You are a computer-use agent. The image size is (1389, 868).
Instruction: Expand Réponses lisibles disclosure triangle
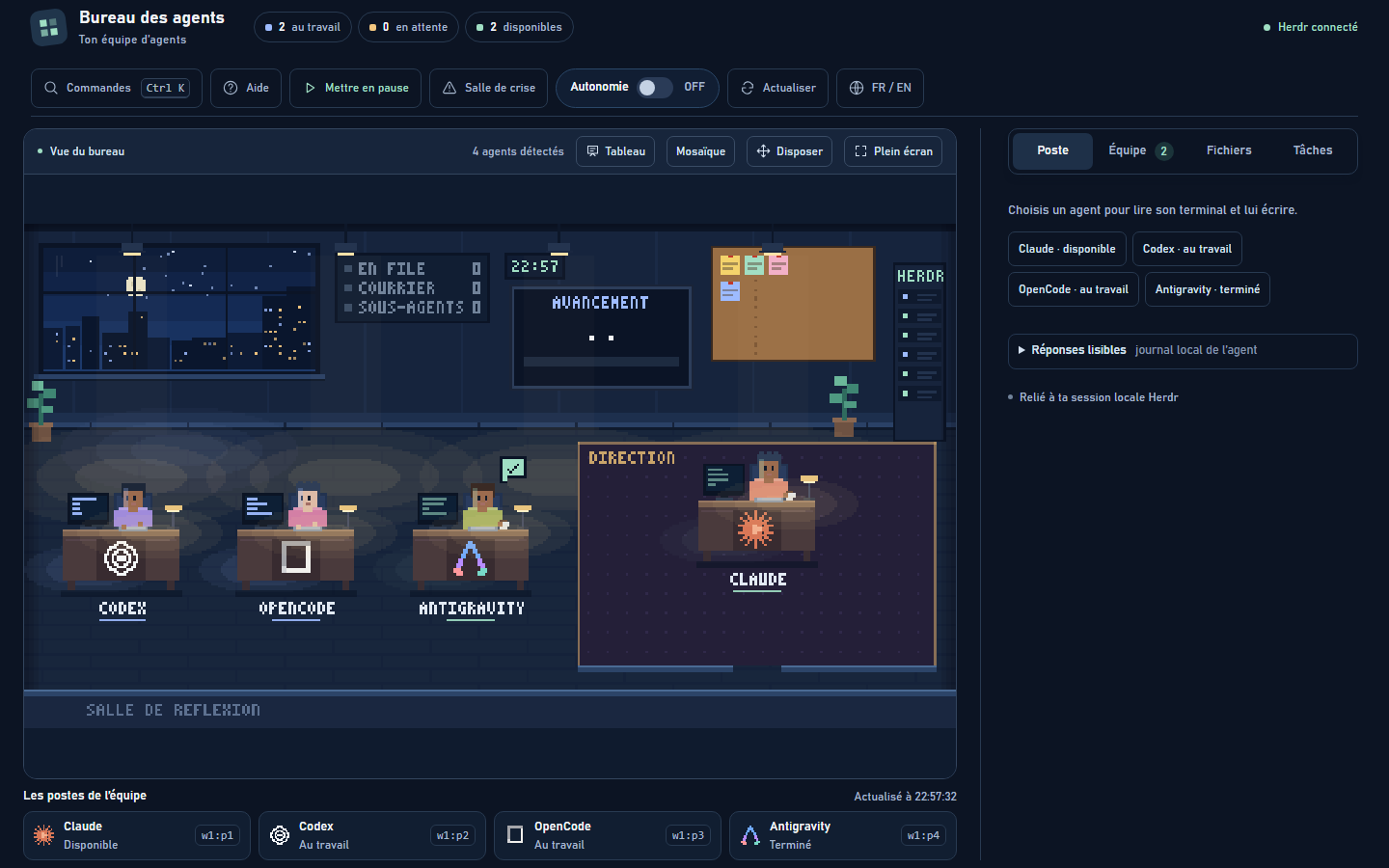click(x=1021, y=350)
